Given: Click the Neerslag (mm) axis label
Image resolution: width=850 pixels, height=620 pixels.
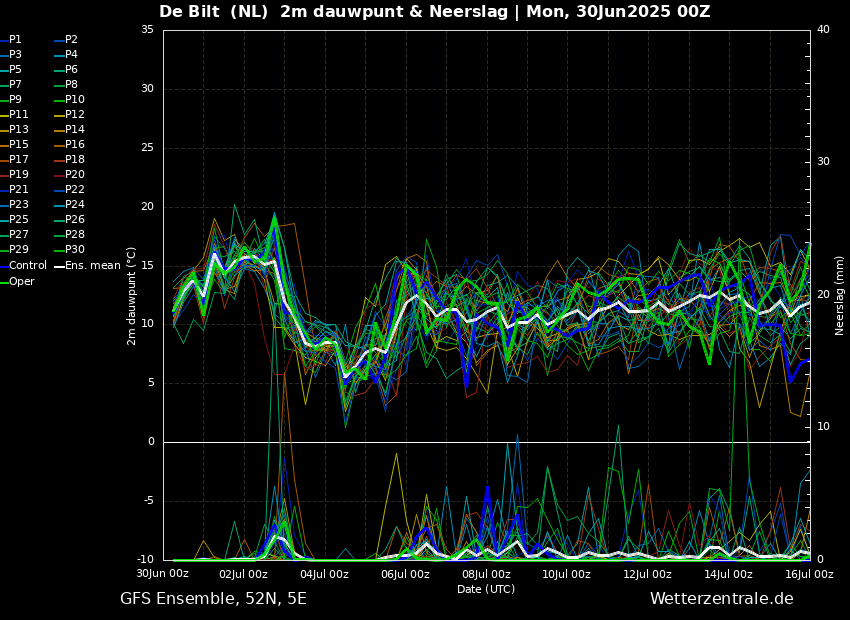Looking at the screenshot, I should [x=840, y=295].
